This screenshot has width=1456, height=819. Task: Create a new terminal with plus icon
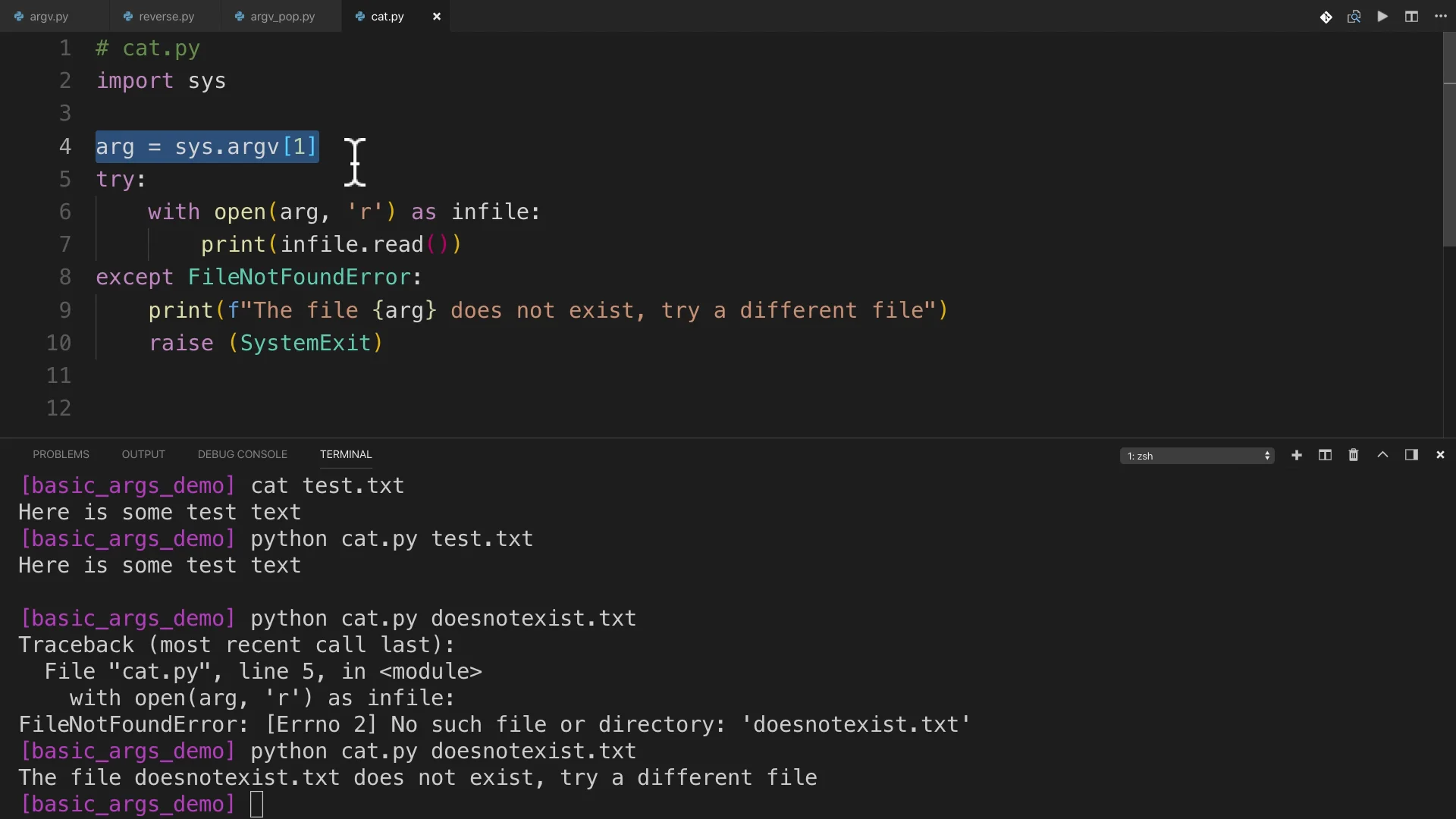tap(1297, 455)
